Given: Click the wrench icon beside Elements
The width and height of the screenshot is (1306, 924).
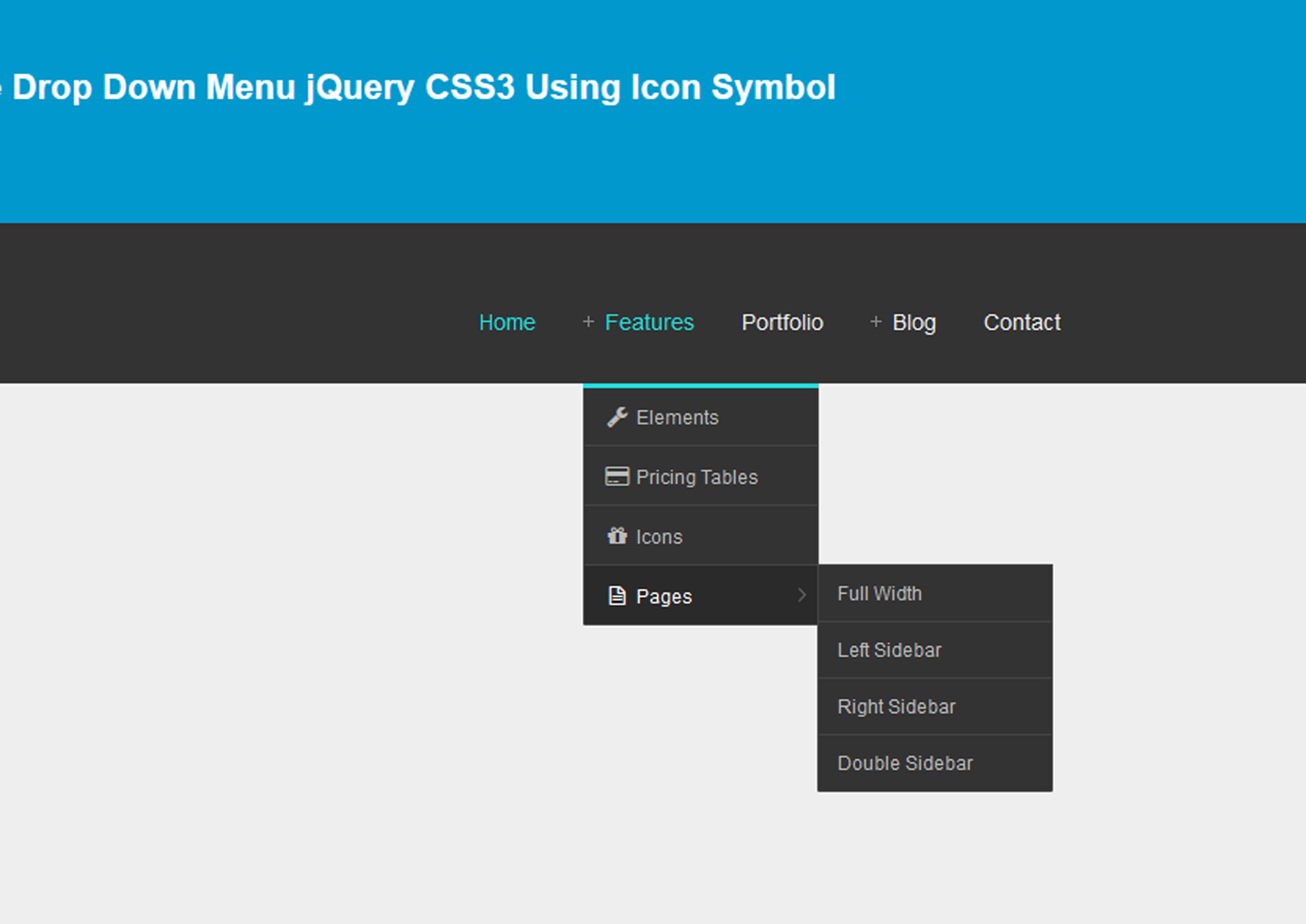Looking at the screenshot, I should (x=618, y=417).
